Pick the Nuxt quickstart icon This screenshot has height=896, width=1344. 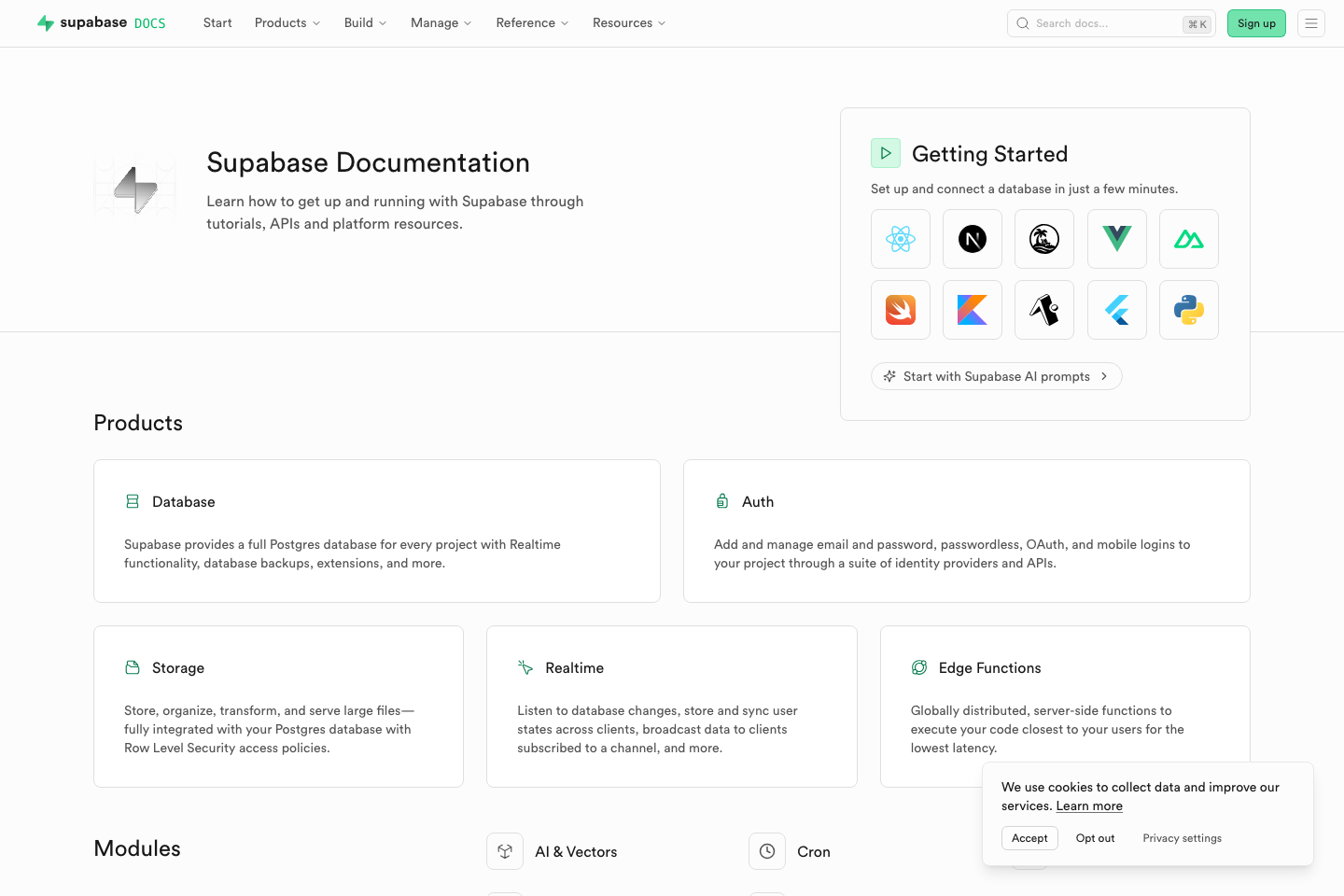[1188, 239]
